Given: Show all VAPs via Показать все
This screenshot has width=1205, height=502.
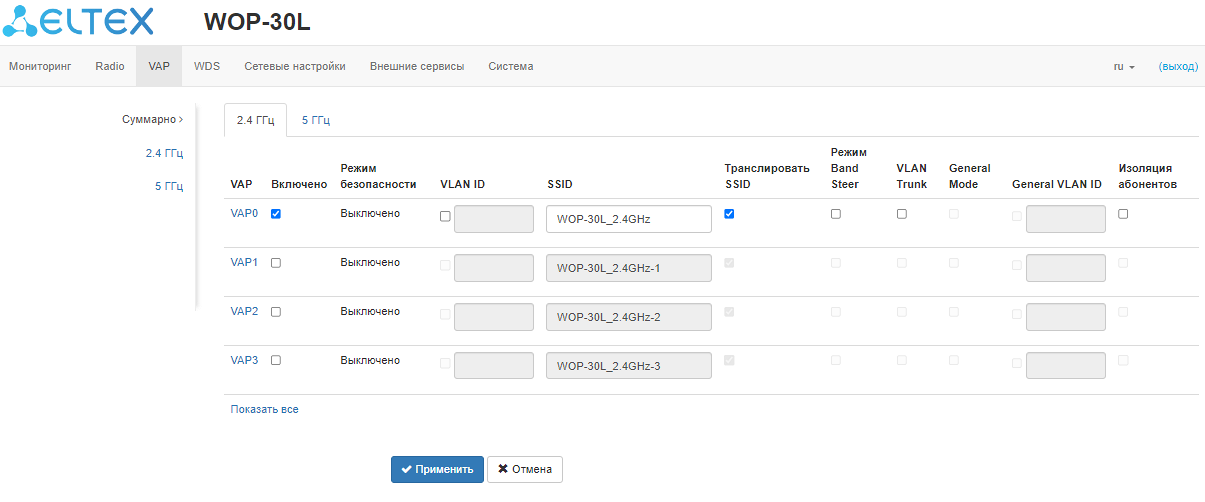Looking at the screenshot, I should 264,409.
